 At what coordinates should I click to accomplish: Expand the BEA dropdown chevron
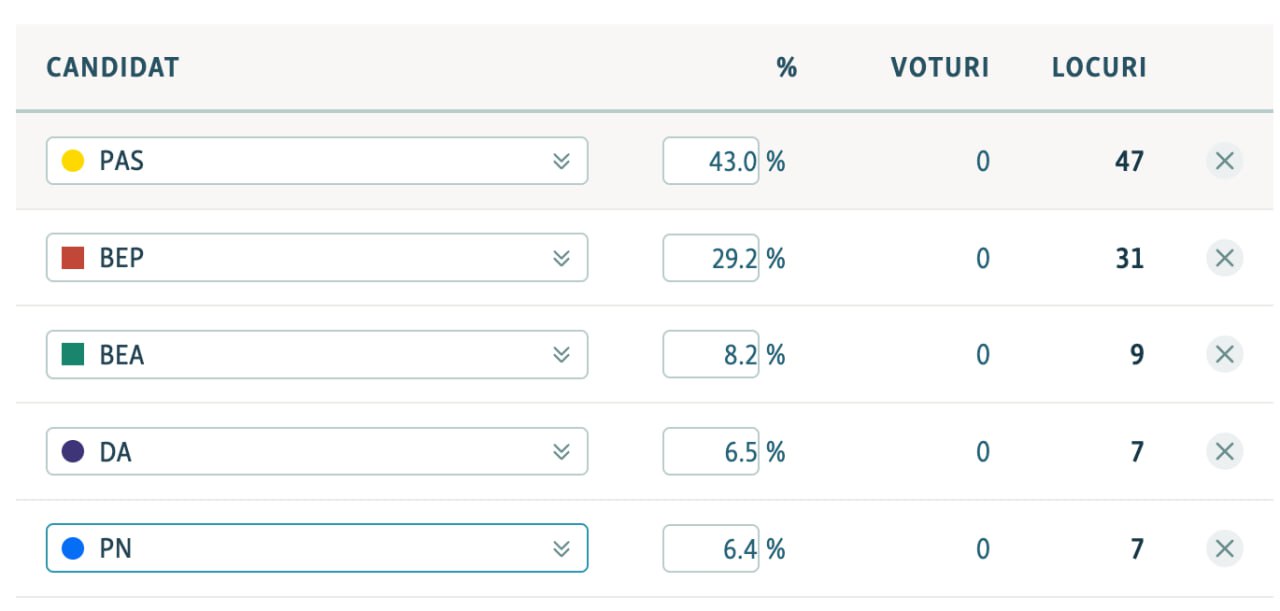click(562, 355)
